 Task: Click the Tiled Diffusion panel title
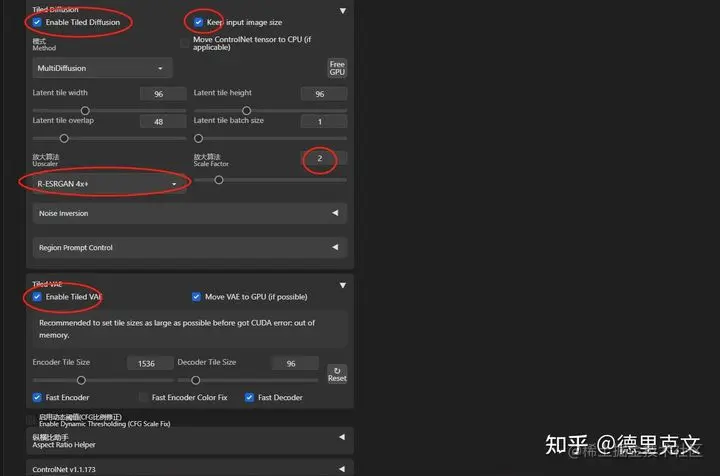(55, 9)
